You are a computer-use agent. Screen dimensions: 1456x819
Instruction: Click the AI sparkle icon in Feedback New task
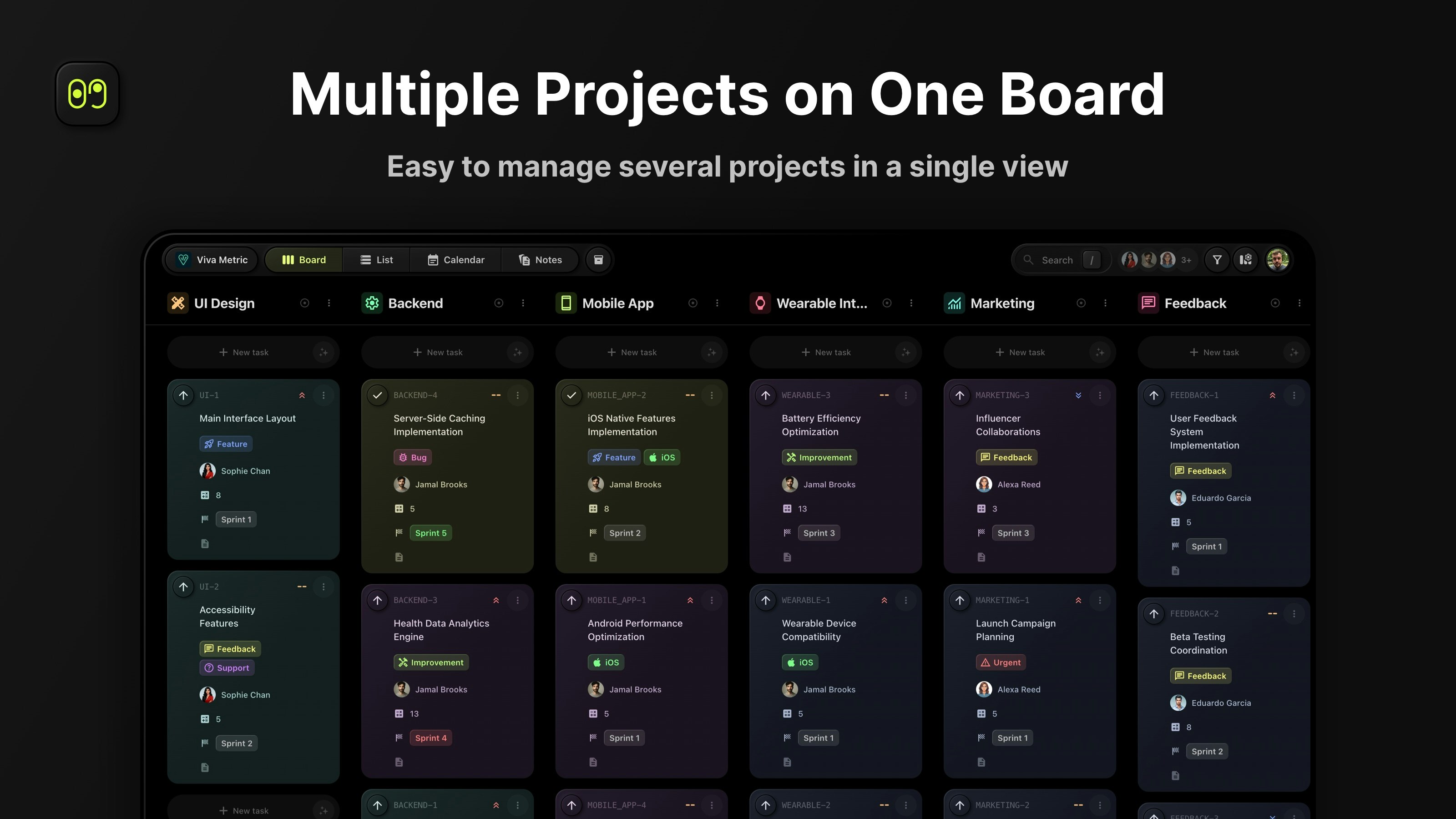[1294, 353]
